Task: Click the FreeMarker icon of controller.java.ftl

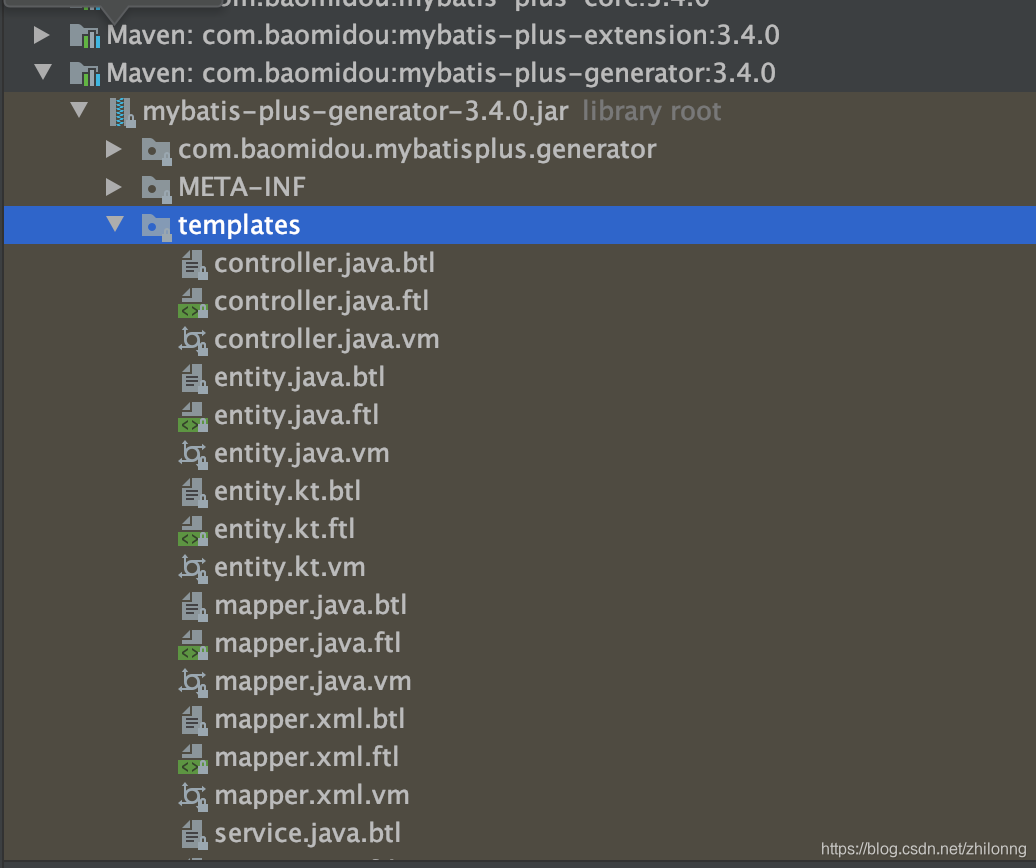Action: tap(193, 303)
